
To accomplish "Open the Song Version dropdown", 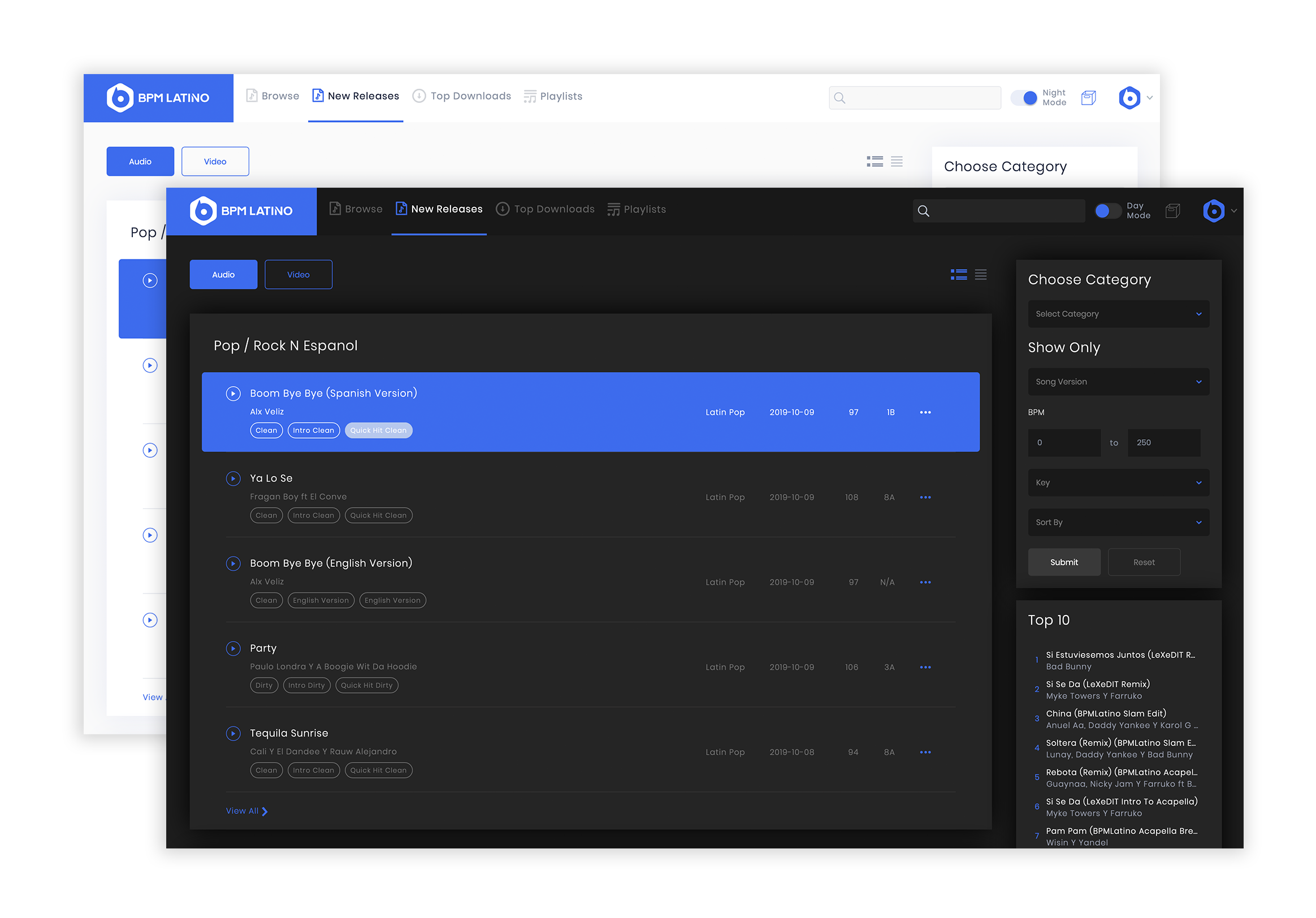I will point(1118,382).
